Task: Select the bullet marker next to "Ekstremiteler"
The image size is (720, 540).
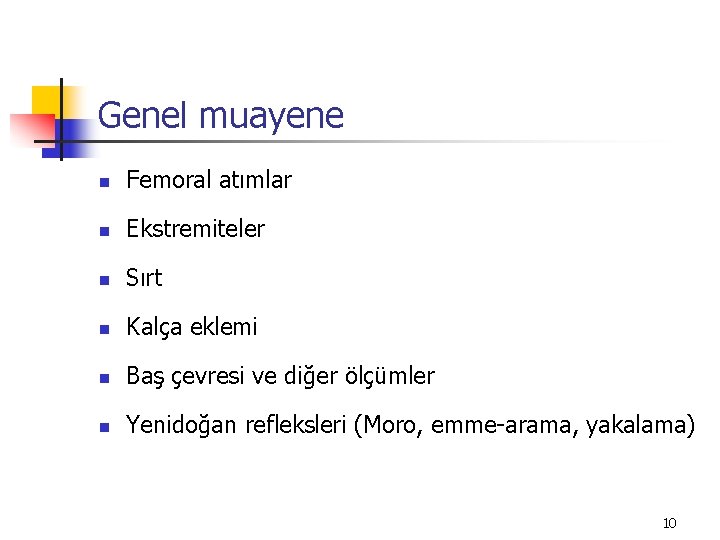Action: click(x=101, y=231)
